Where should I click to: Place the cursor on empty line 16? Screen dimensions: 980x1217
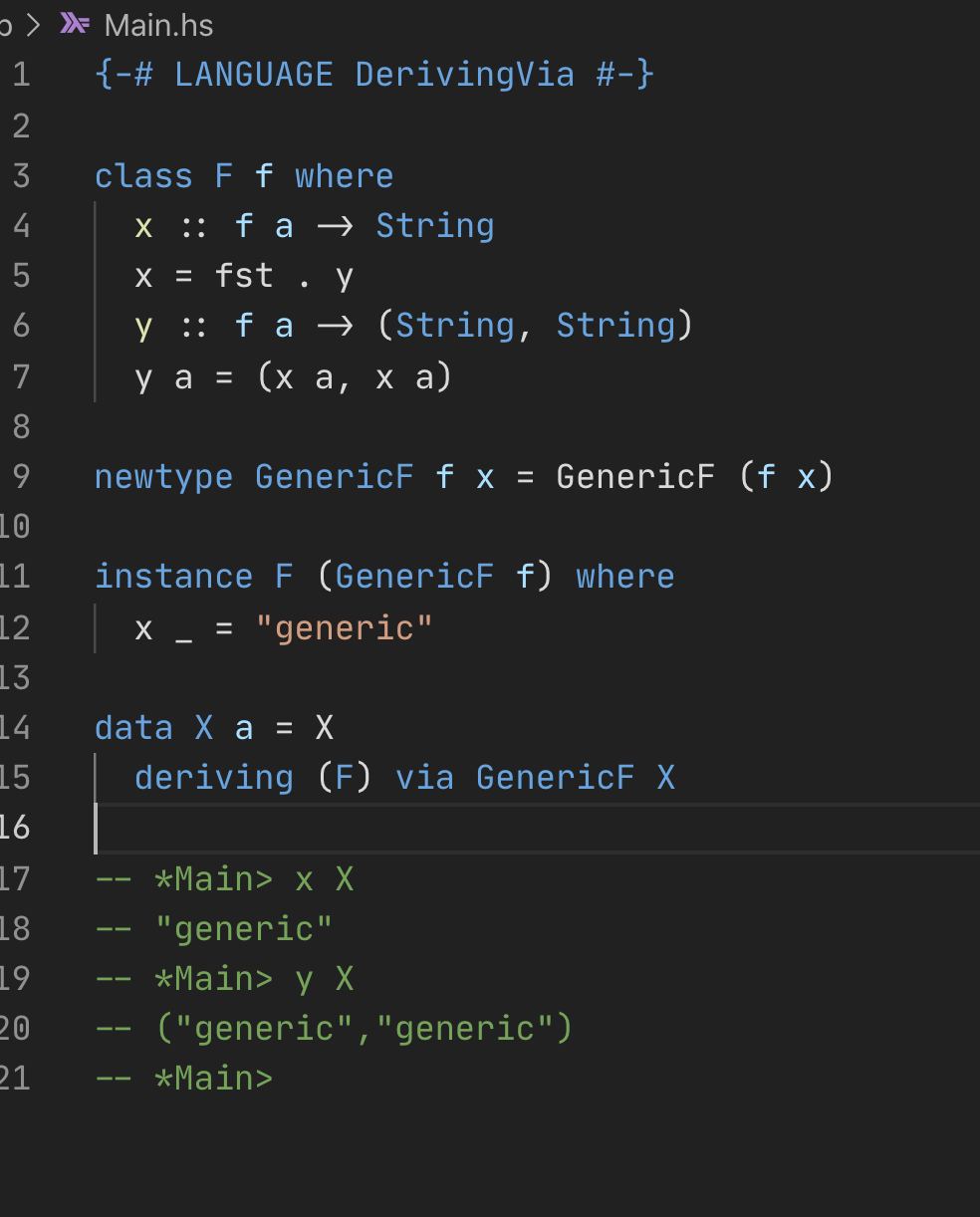click(x=538, y=828)
